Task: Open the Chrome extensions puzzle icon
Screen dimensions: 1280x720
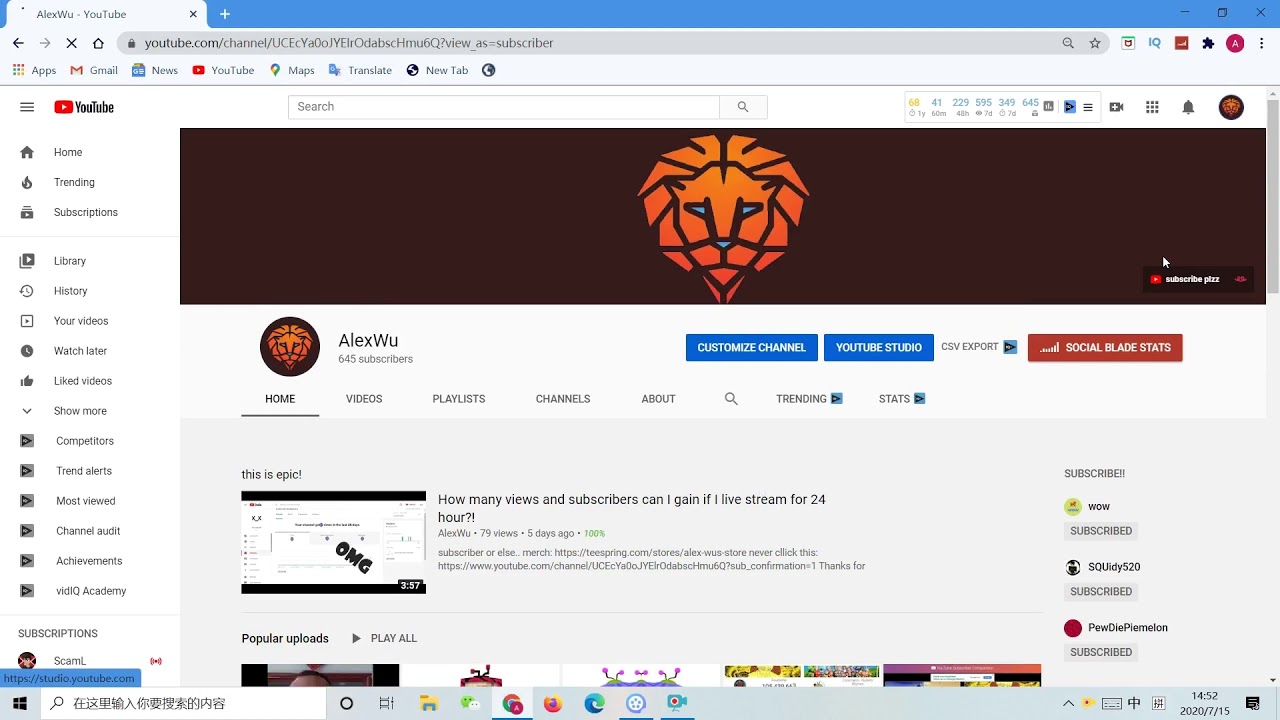Action: click(1208, 43)
